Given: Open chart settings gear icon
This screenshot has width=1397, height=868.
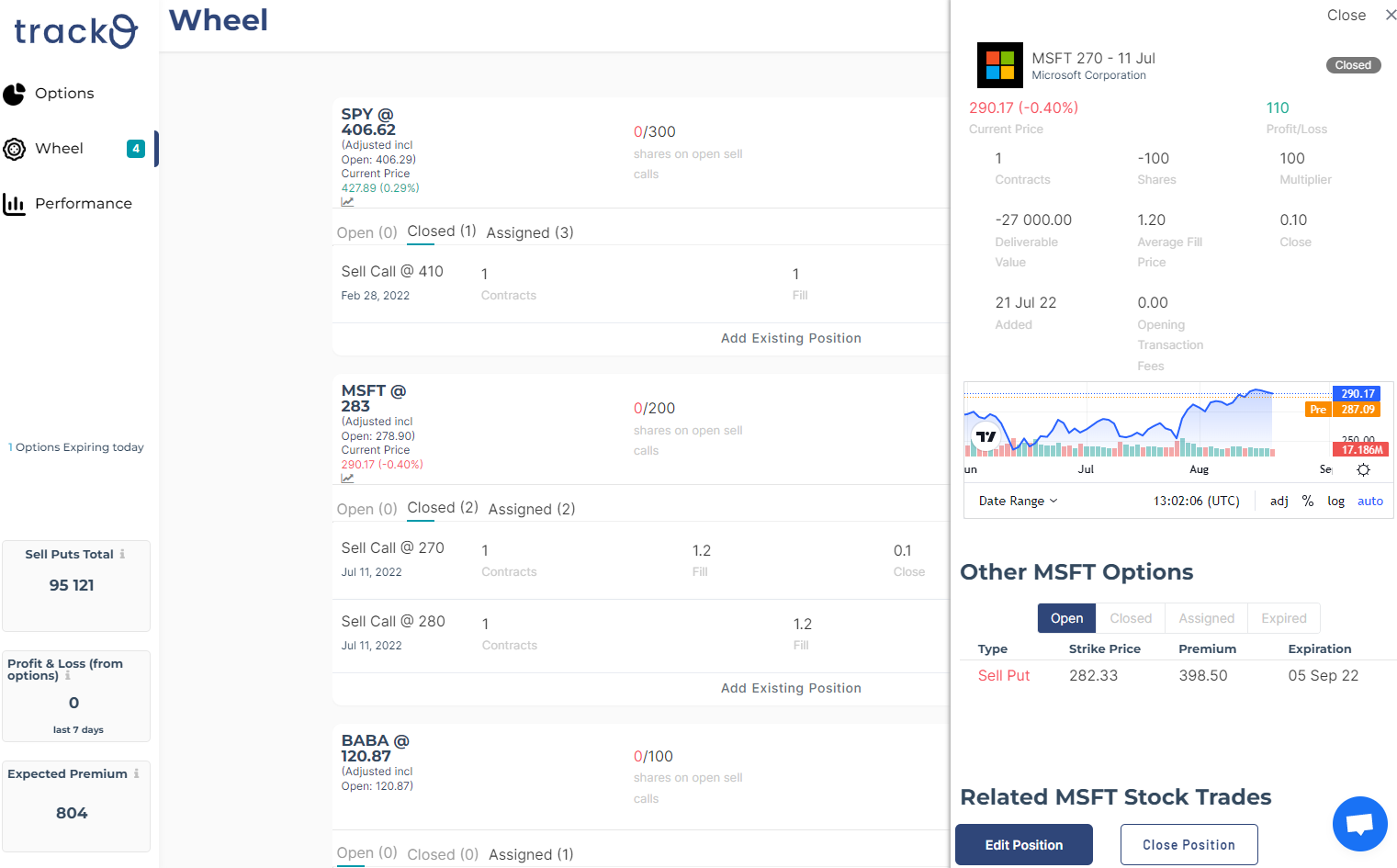Looking at the screenshot, I should pos(1363,469).
